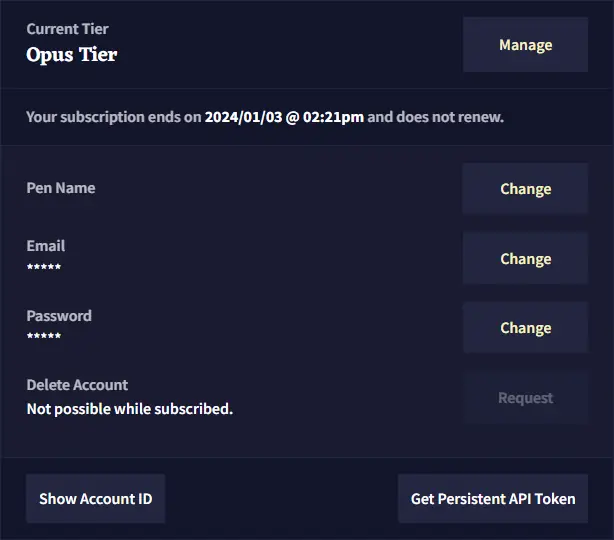Change the Pen Name
Viewport: 614px width, 540px height.
(525, 189)
